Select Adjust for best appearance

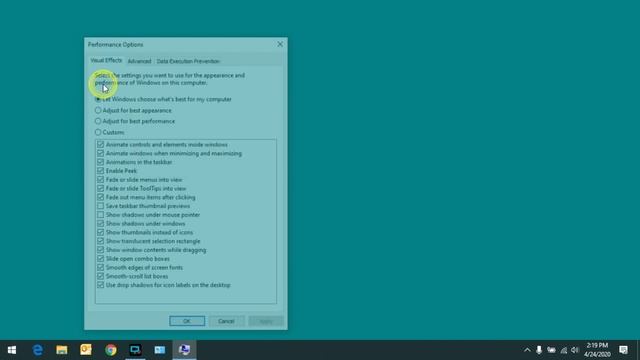[x=133, y=110]
